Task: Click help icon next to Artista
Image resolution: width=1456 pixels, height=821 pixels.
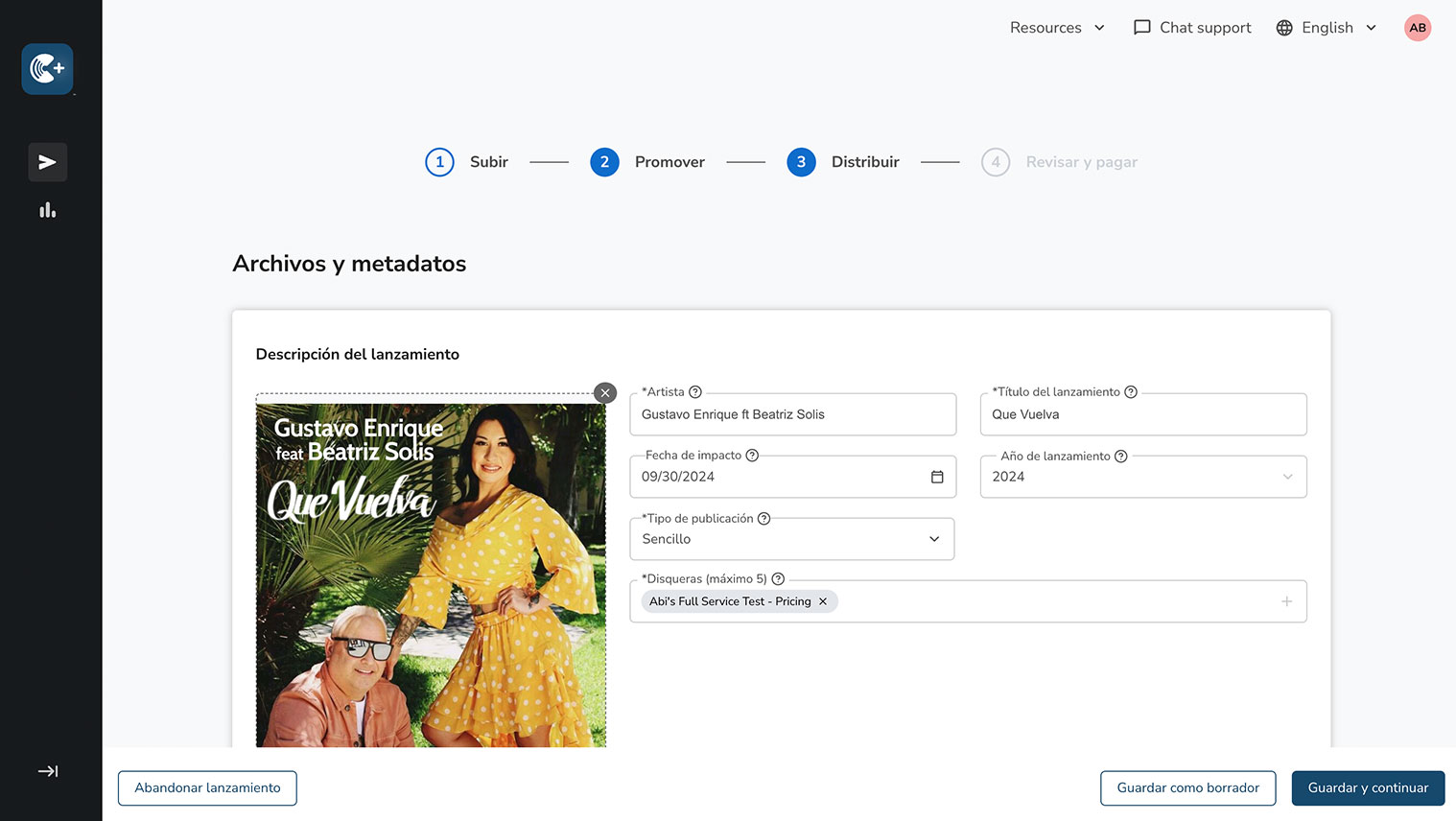Action: pos(695,392)
